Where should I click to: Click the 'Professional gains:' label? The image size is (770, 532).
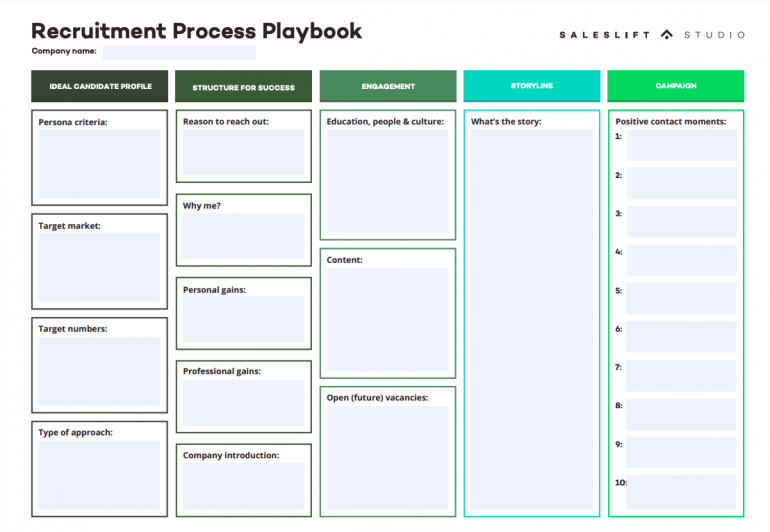tap(222, 371)
